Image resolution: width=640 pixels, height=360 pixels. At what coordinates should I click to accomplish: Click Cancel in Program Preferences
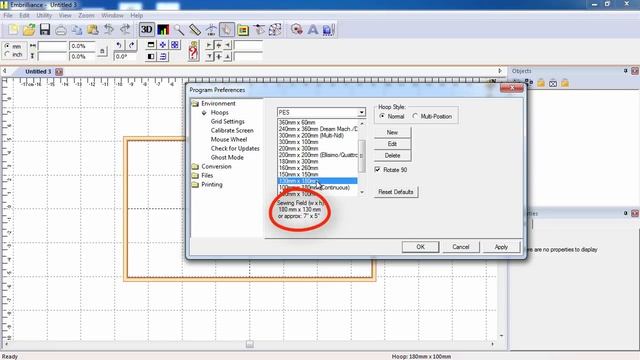click(x=461, y=247)
